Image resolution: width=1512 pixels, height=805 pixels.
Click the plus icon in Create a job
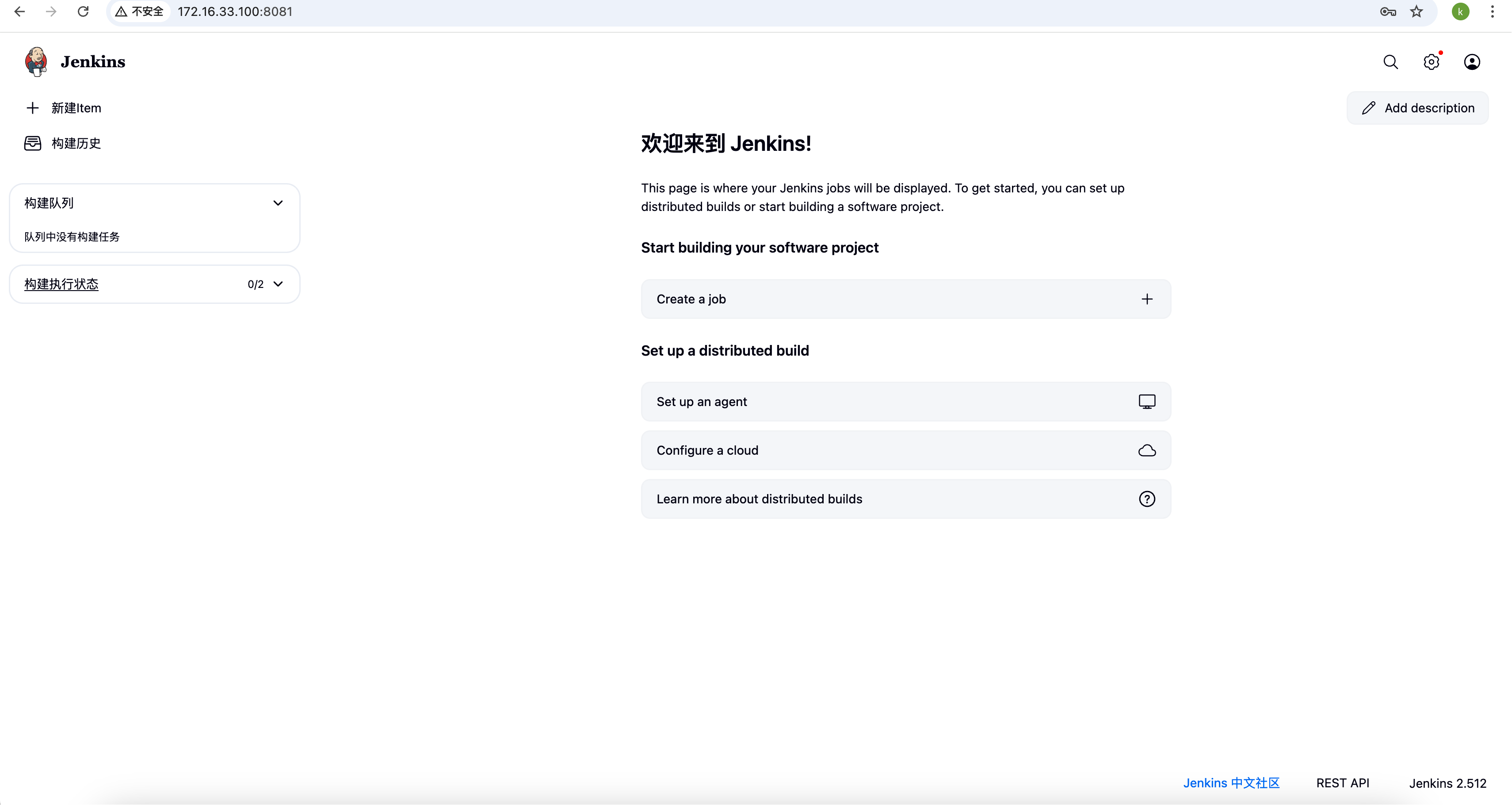(x=1147, y=299)
